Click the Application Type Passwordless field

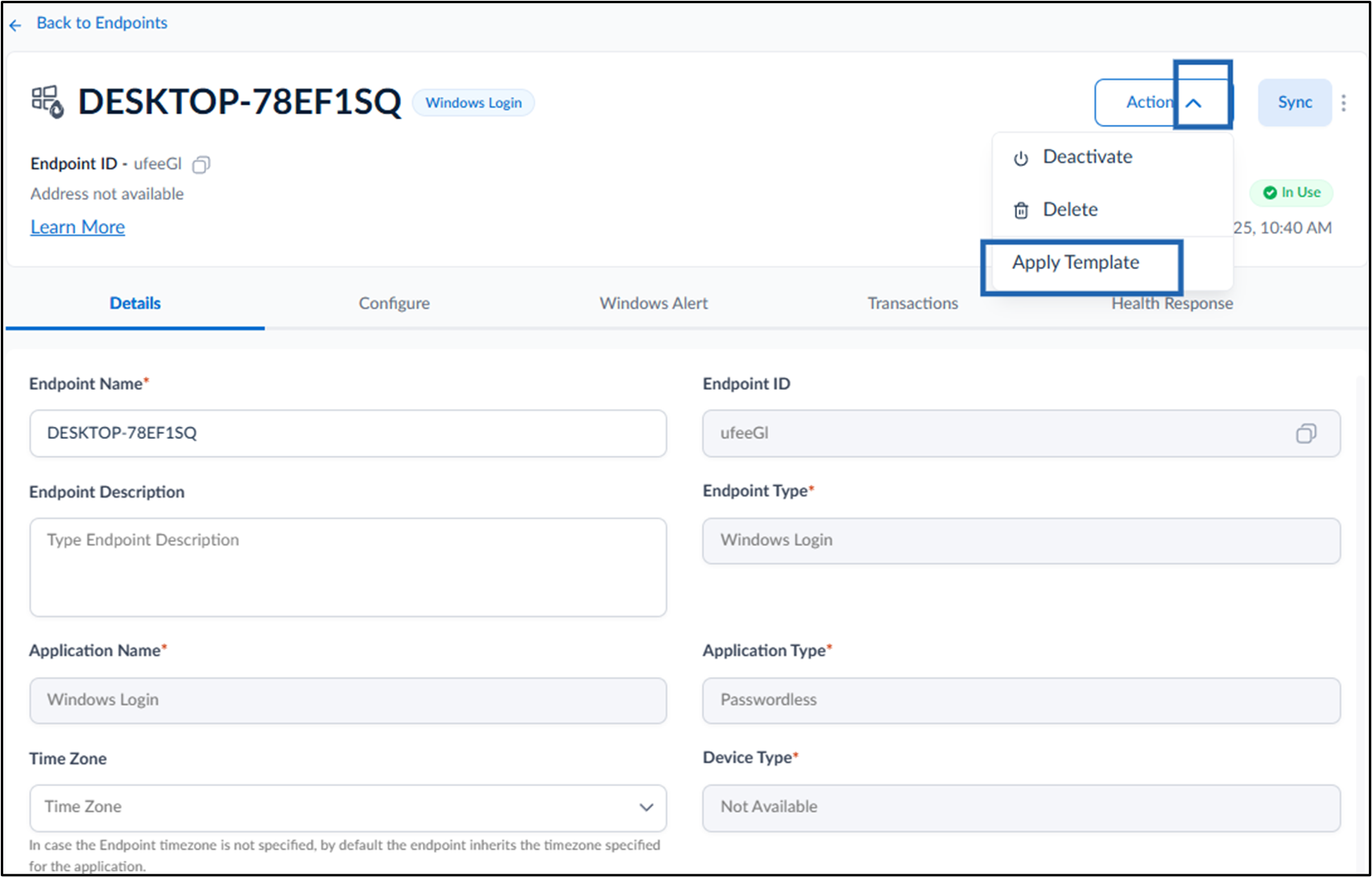[x=1021, y=700]
